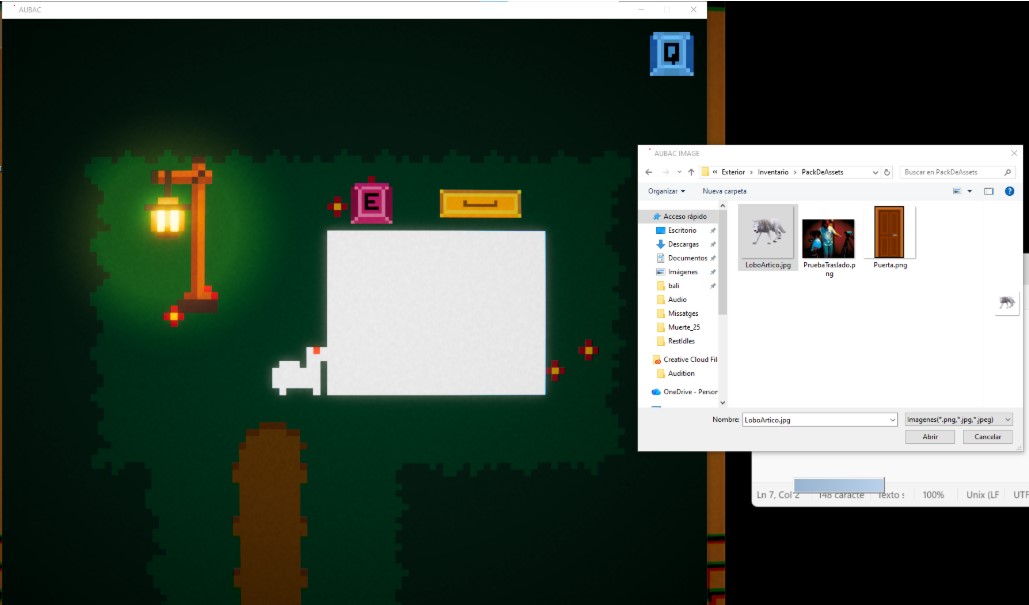Refresh the PackDeAssets folder view

[x=887, y=172]
